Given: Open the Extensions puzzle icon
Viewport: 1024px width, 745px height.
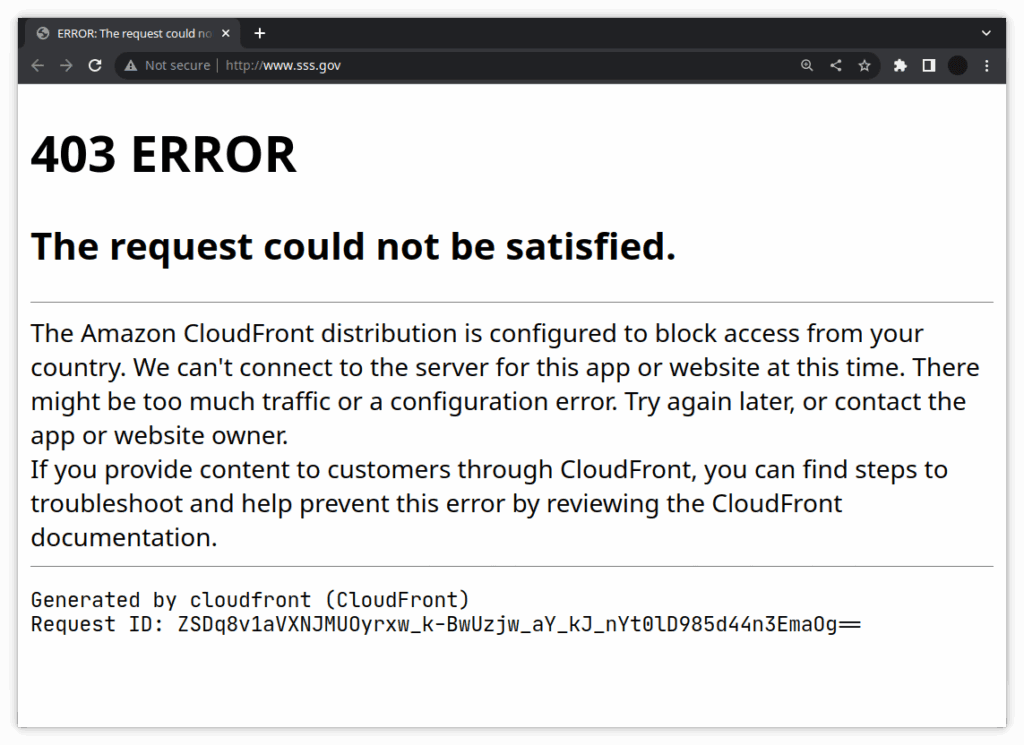Looking at the screenshot, I should pos(900,65).
